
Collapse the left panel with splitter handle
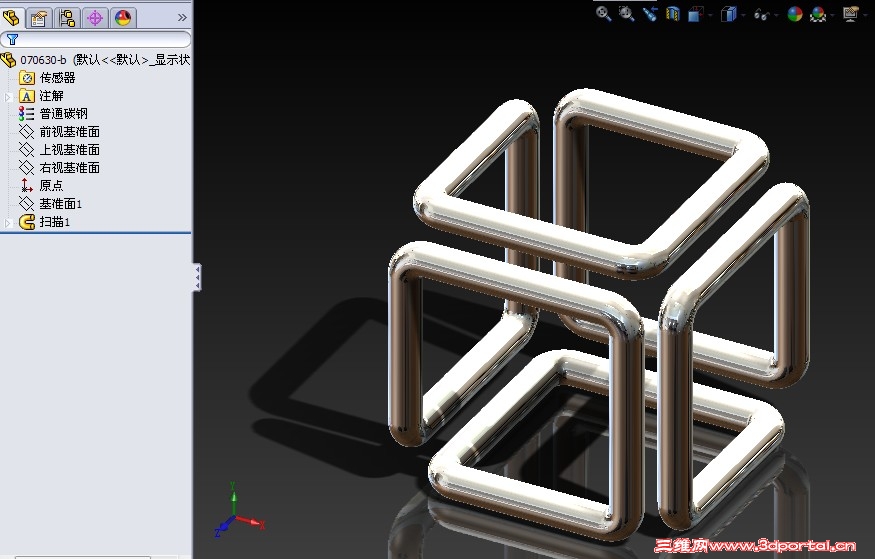(x=197, y=277)
